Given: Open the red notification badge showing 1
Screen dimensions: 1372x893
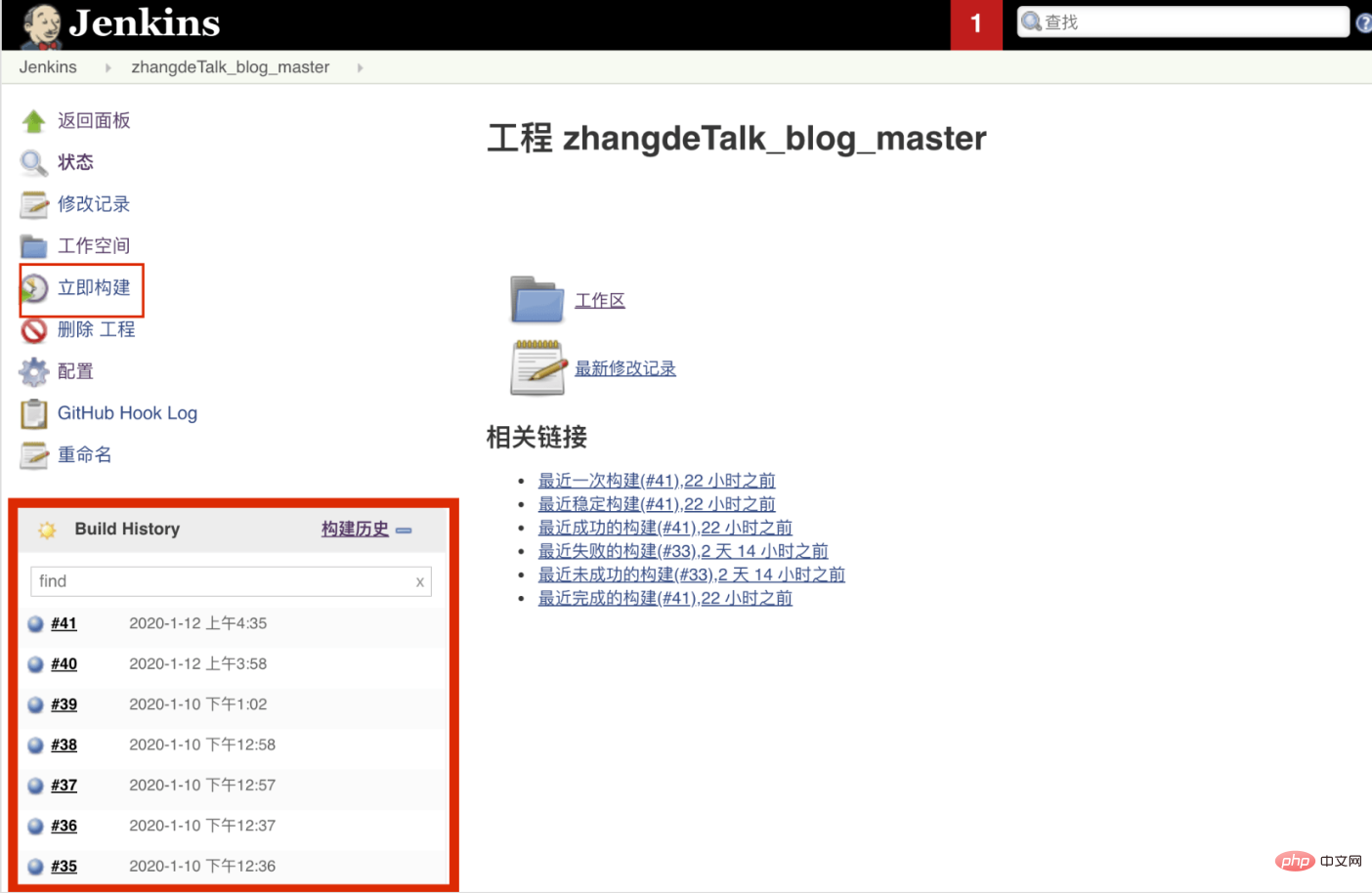Looking at the screenshot, I should click(x=976, y=24).
